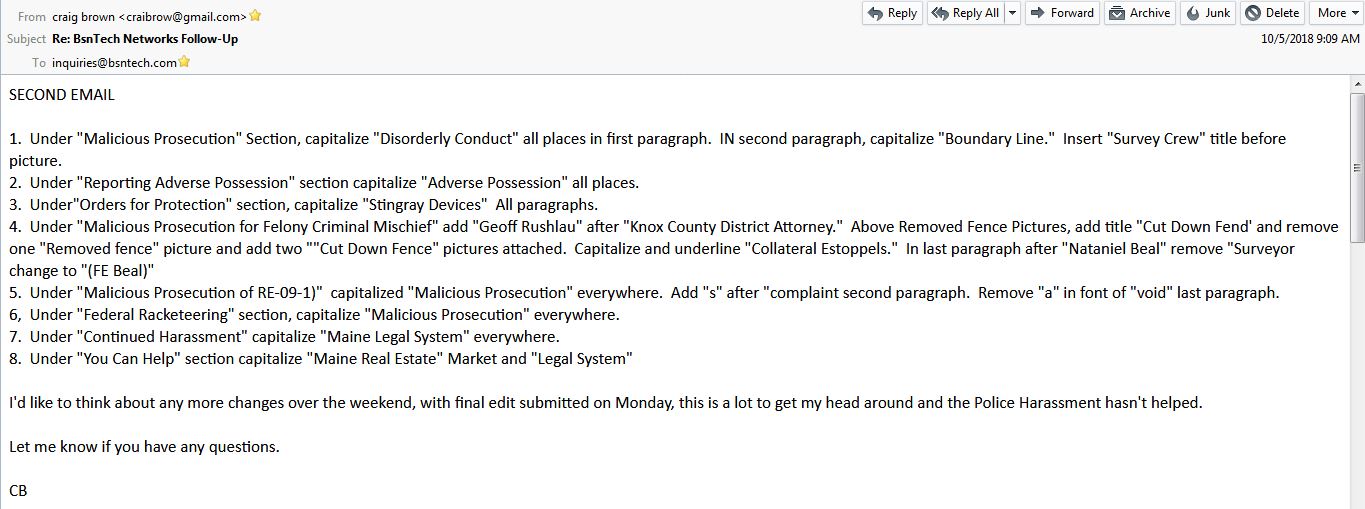
Task: Forward this email message
Action: tap(1062, 13)
